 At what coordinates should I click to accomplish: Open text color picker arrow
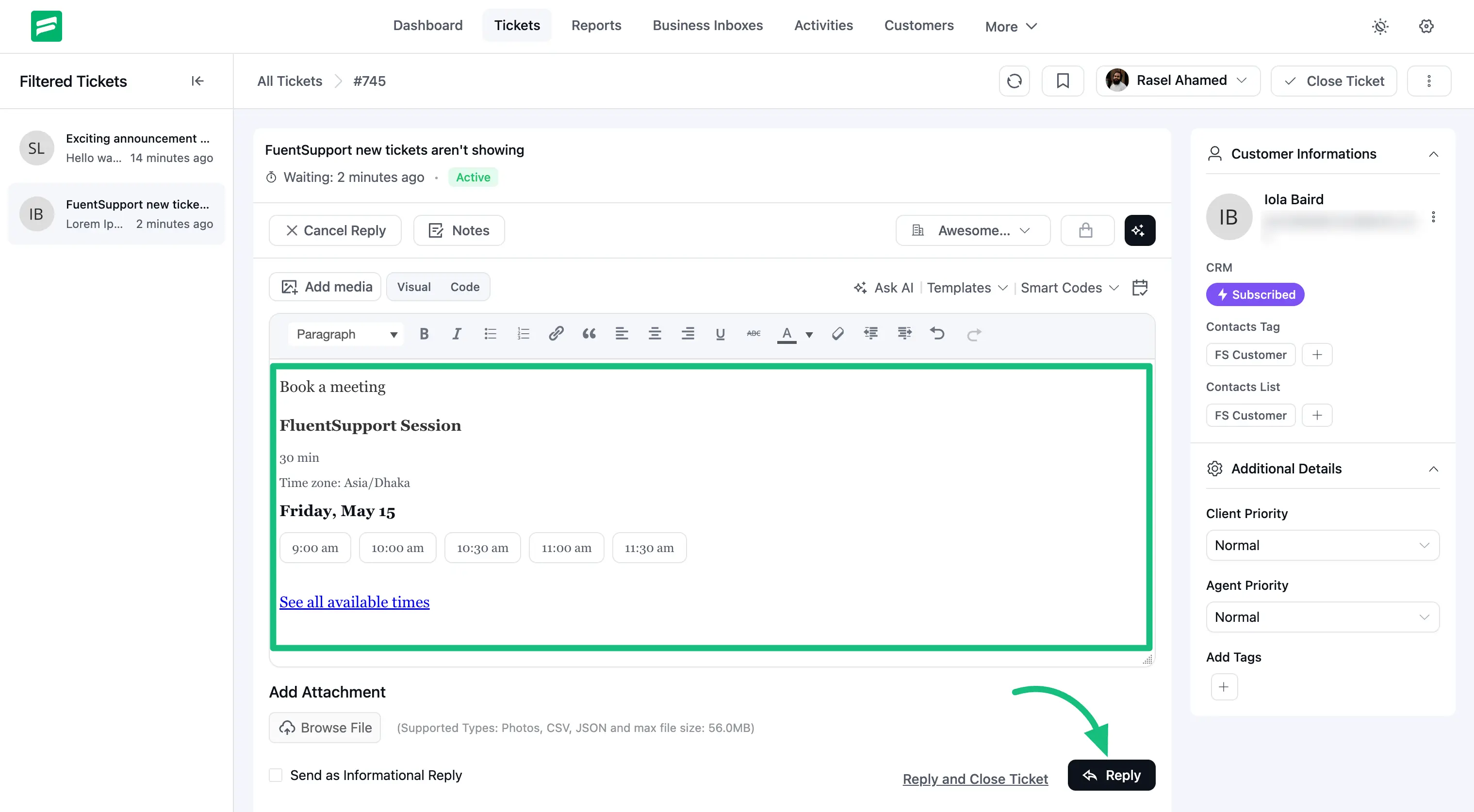click(x=809, y=334)
